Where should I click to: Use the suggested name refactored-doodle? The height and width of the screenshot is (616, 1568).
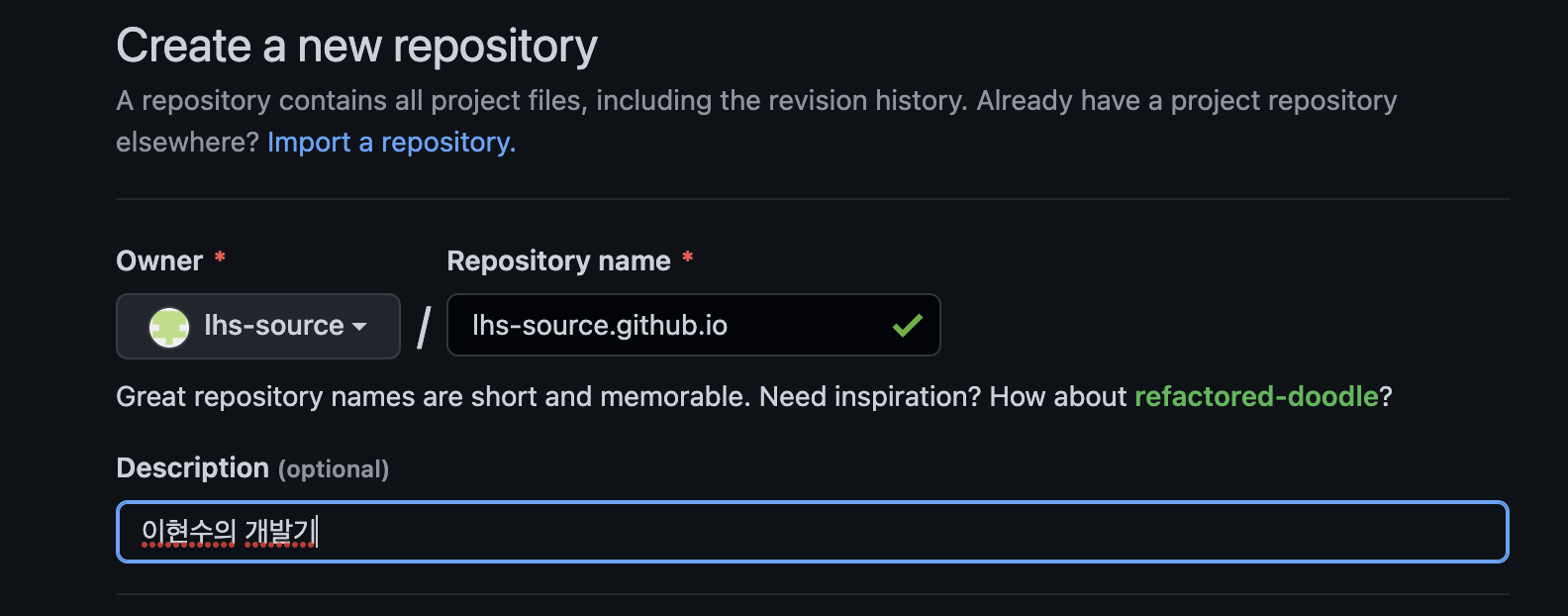pyautogui.click(x=1256, y=397)
